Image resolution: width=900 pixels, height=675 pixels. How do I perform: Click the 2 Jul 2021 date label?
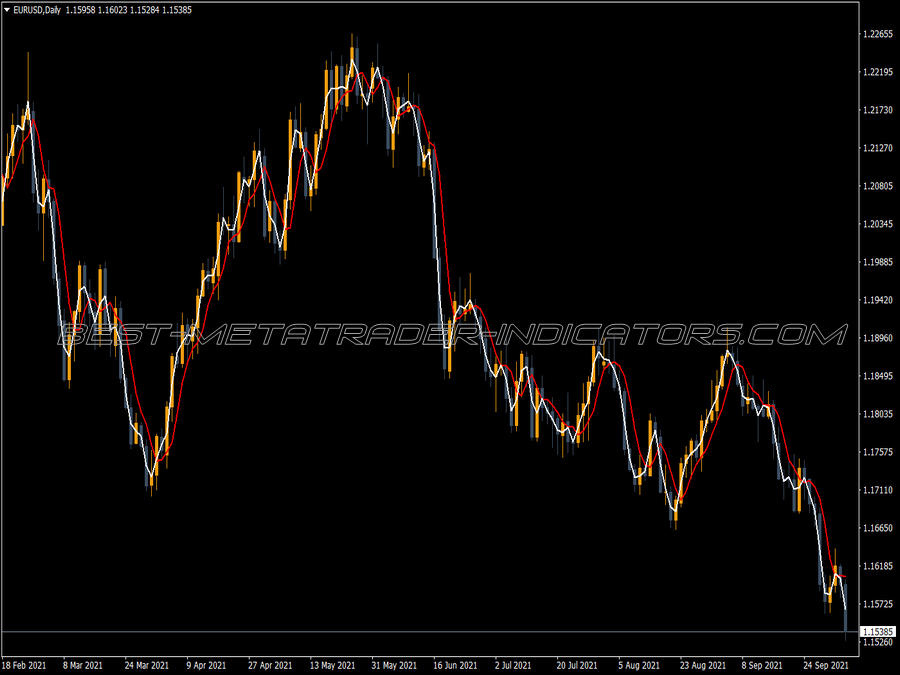click(513, 666)
